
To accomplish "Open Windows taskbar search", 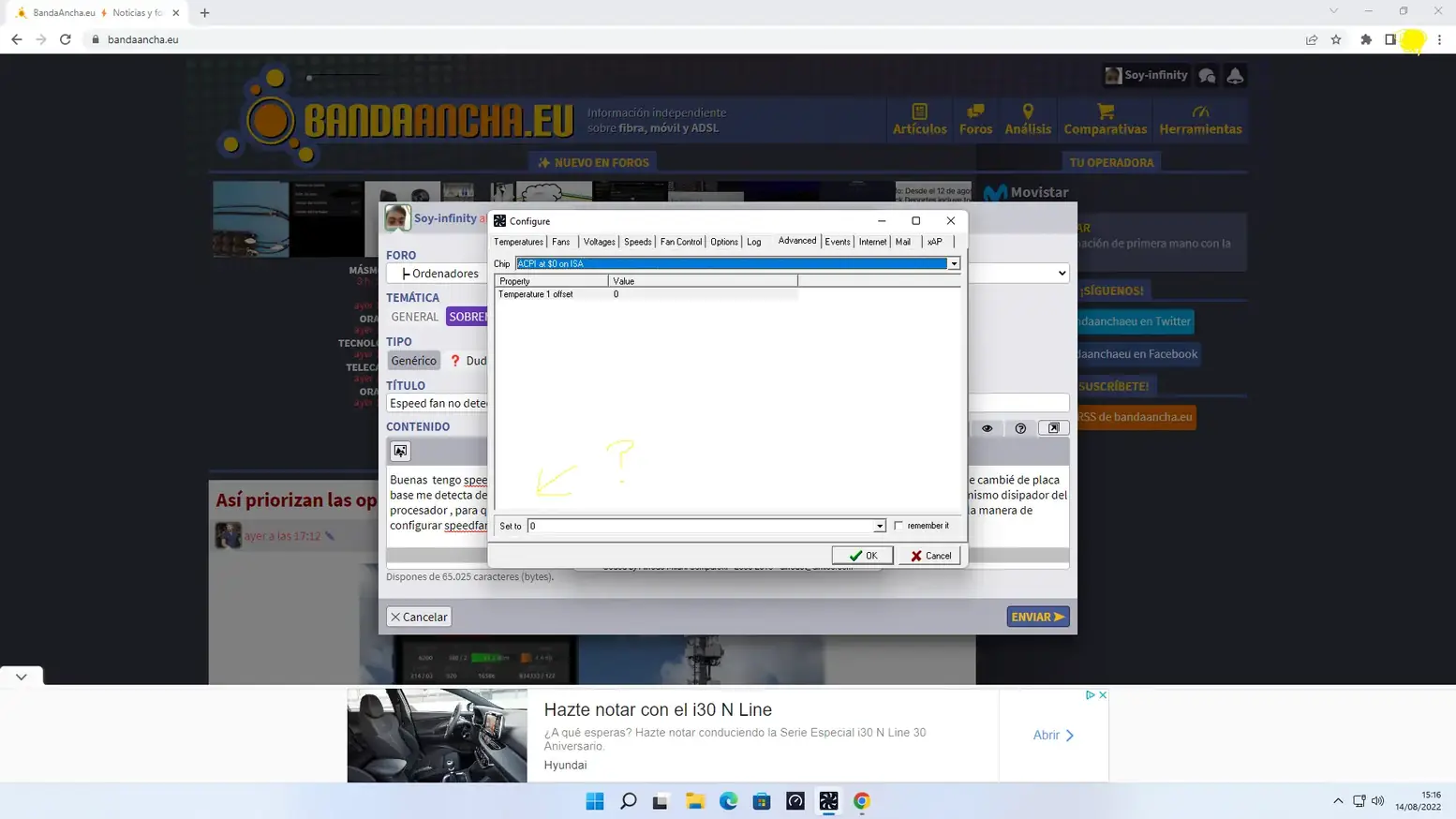I will [x=629, y=801].
